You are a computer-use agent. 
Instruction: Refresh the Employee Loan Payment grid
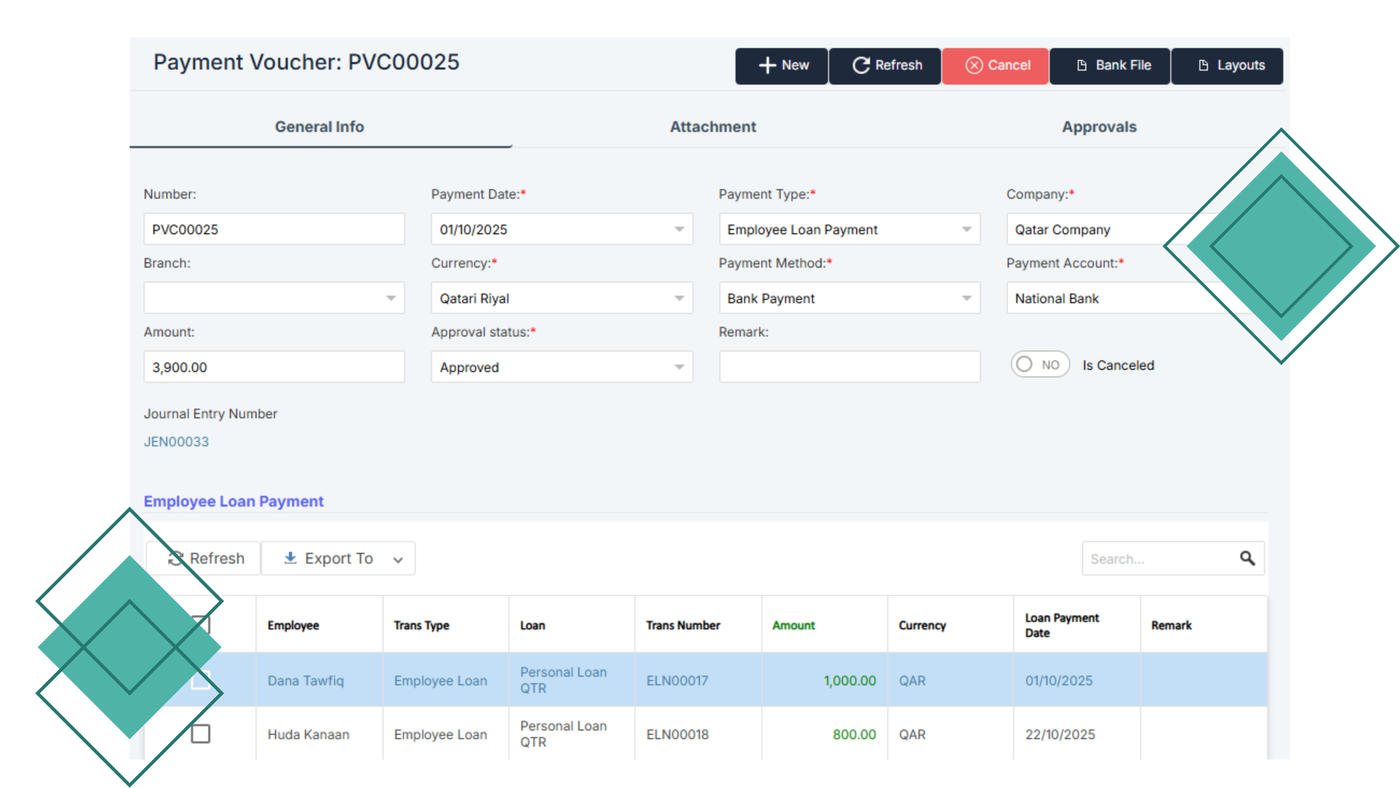[206, 559]
